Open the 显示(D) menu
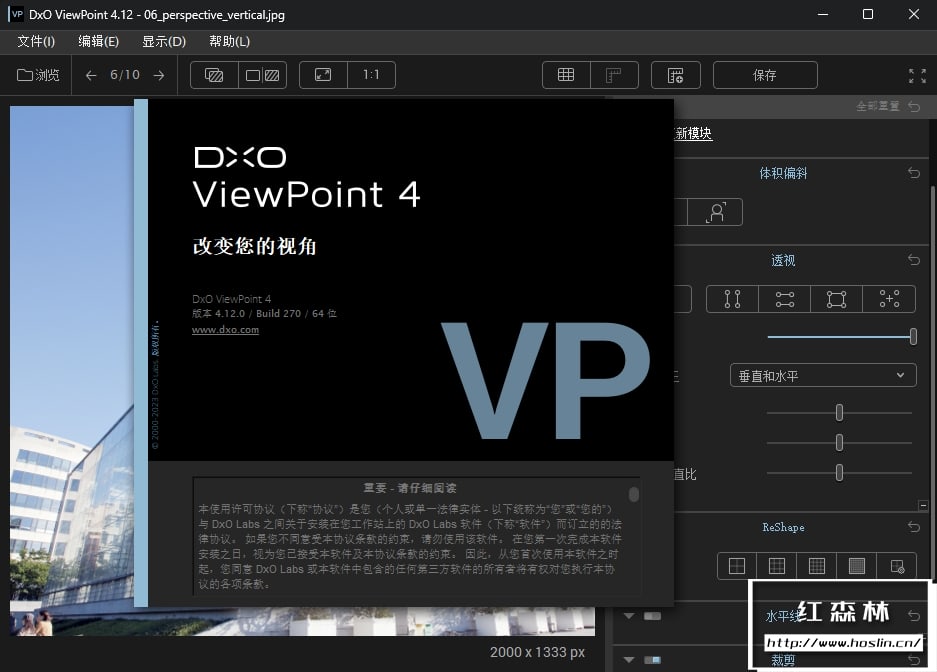The width and height of the screenshot is (937, 672). tap(164, 41)
